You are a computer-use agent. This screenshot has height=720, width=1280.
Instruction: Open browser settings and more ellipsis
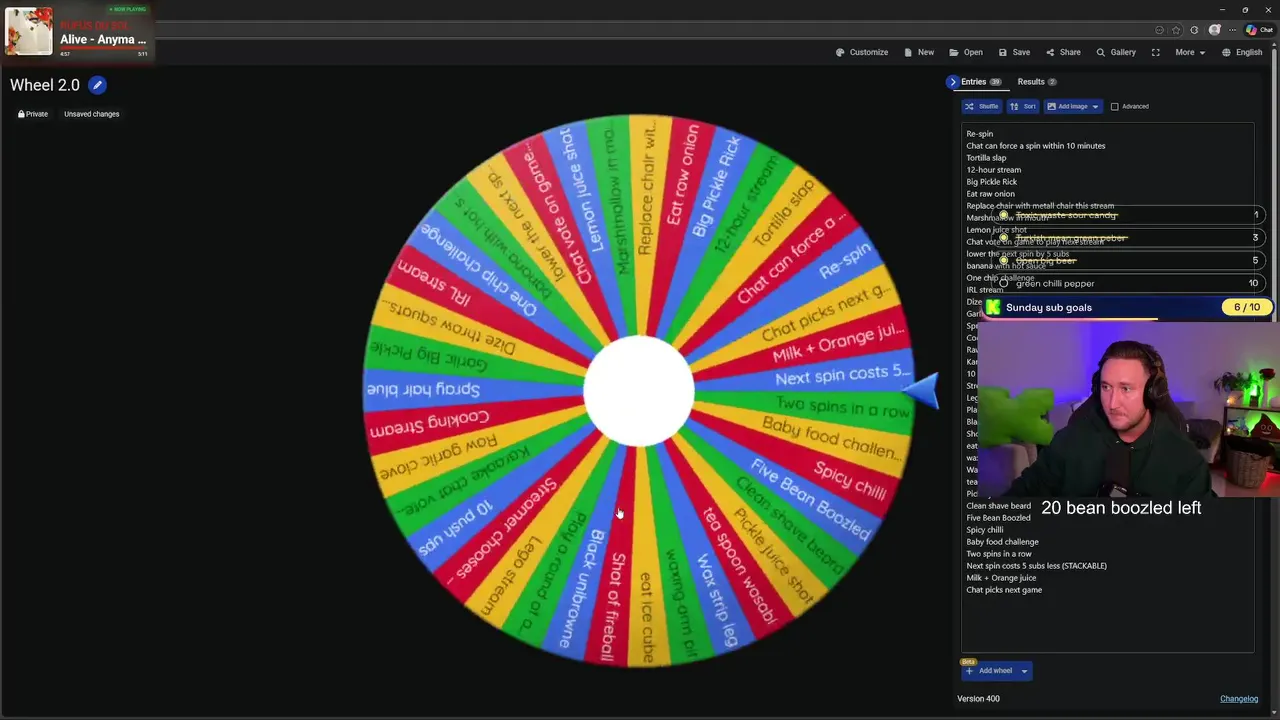[1232, 30]
